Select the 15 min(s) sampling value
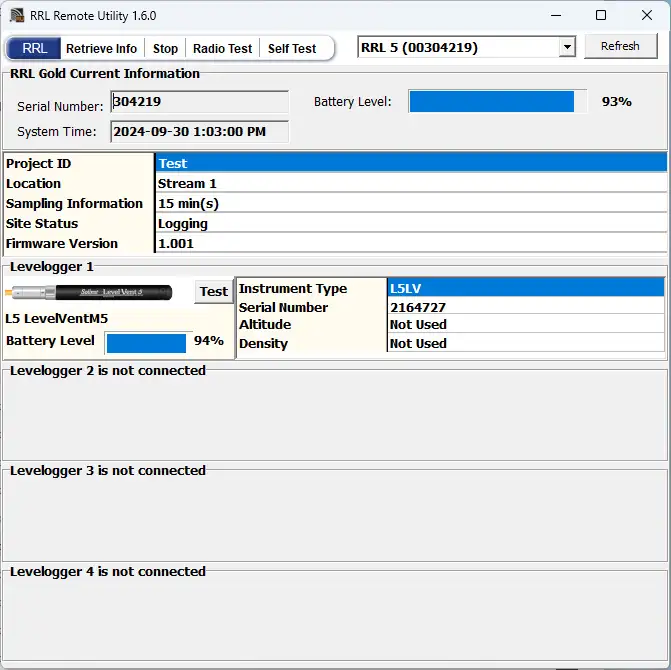671x670 pixels. [x=411, y=203]
